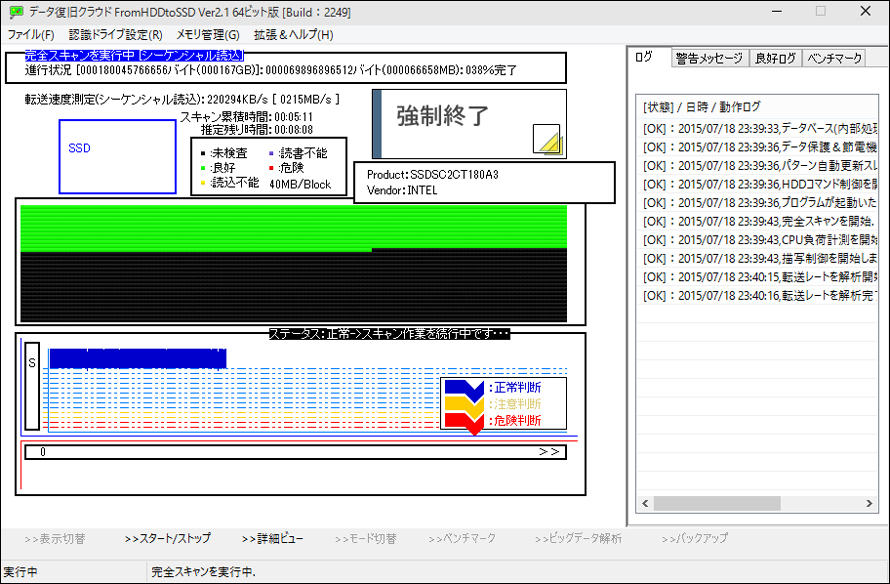Select log row プログラムが起動
890x584 pixels.
coord(758,203)
